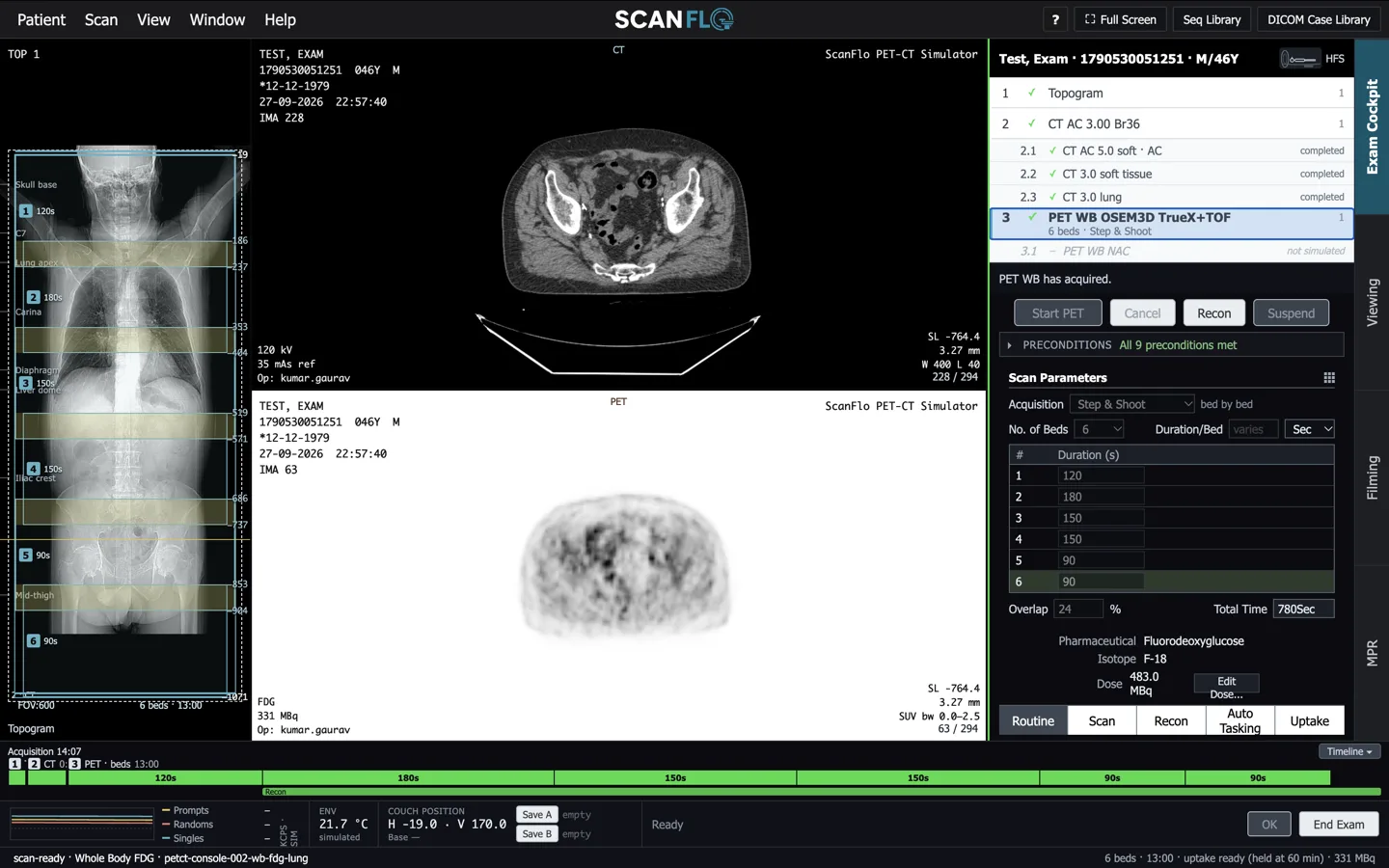Click the Start PET button
1389x868 pixels.
1057,313
